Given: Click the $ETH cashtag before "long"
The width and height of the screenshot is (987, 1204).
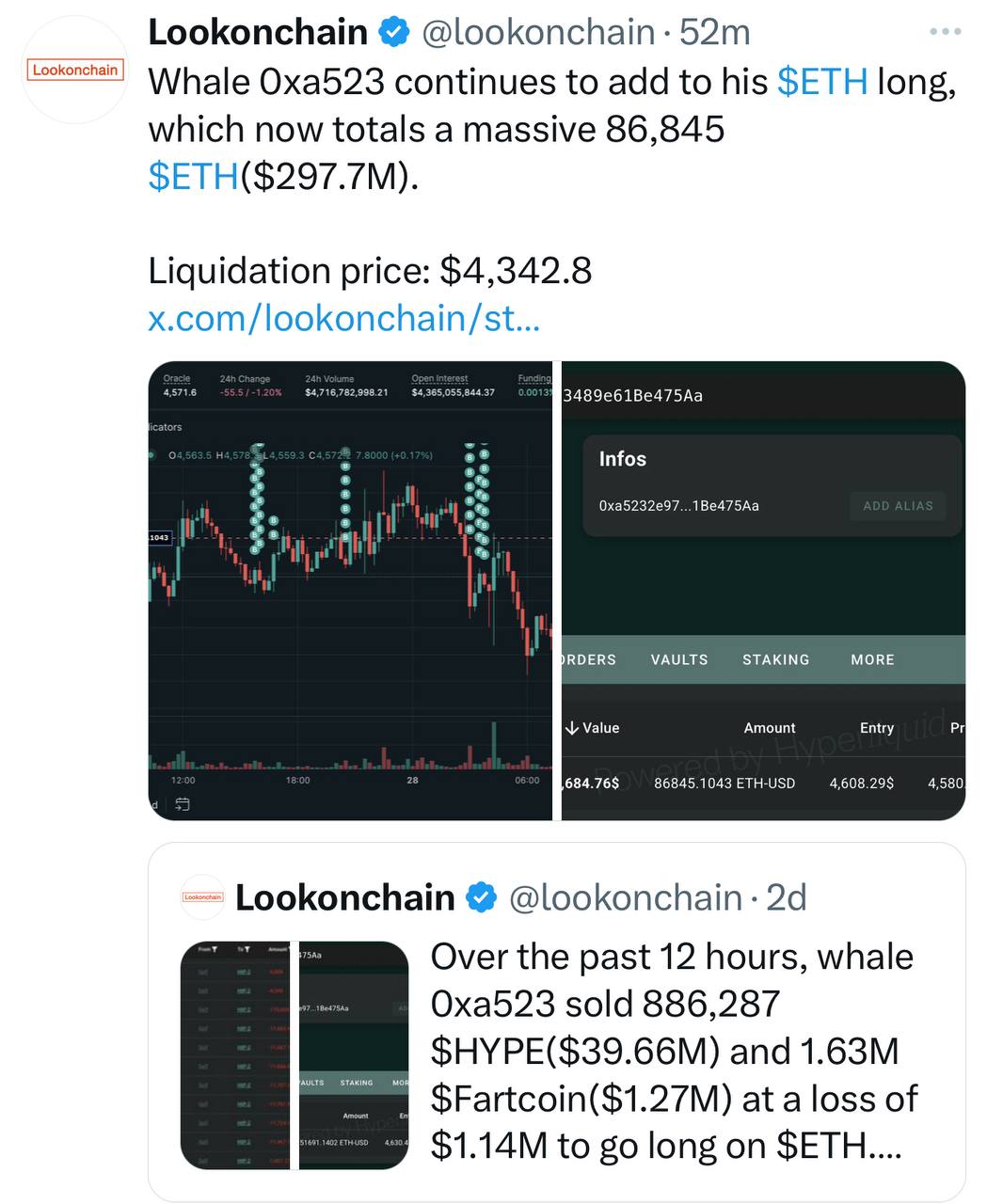Looking at the screenshot, I should tap(822, 82).
